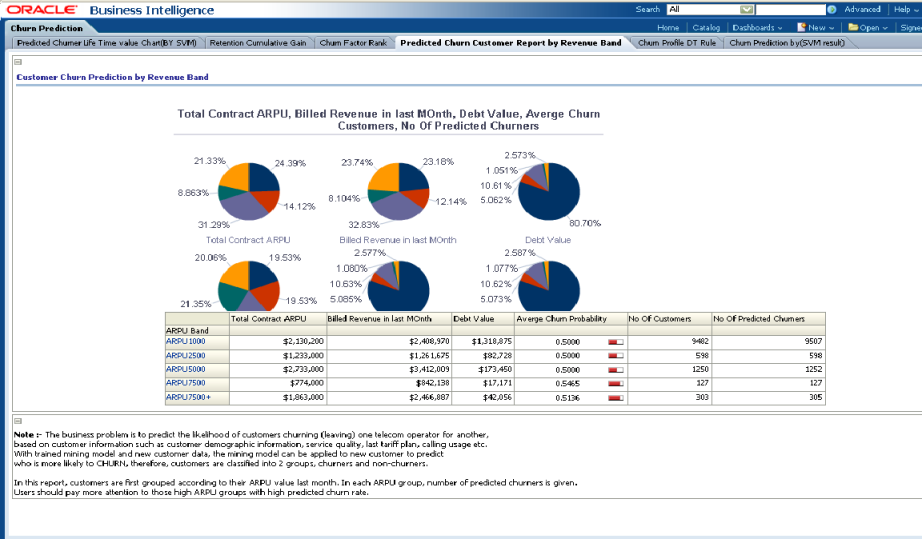Drill into ARPU2500 band link
The image size is (922, 539).
(x=185, y=356)
